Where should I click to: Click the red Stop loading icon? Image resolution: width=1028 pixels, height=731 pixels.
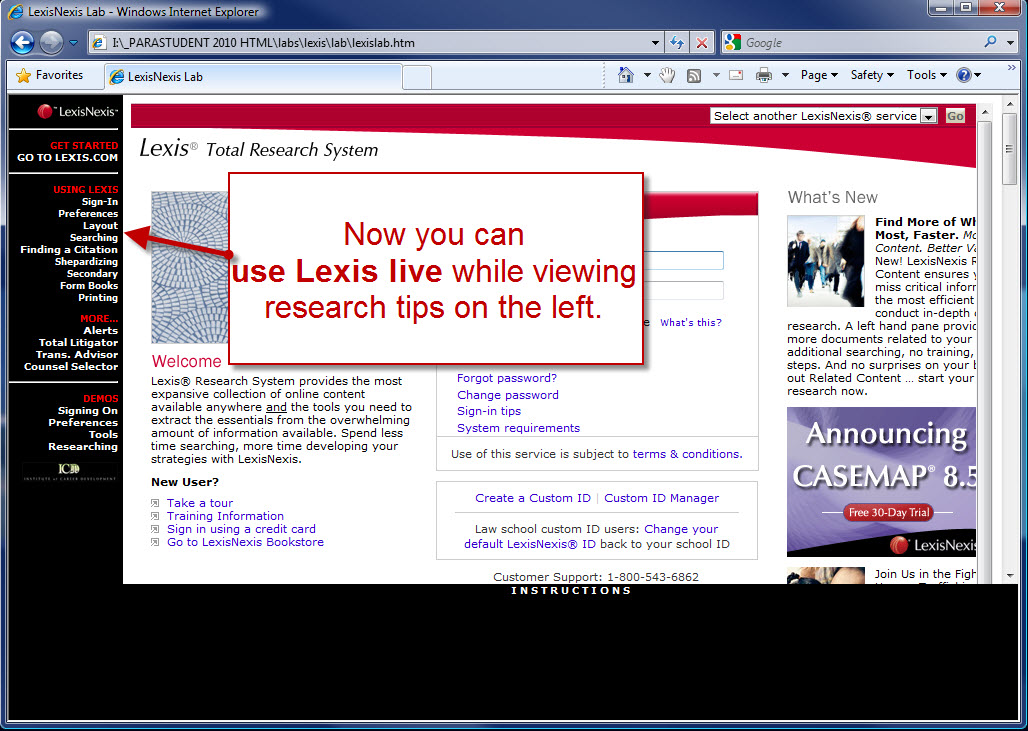(x=699, y=42)
